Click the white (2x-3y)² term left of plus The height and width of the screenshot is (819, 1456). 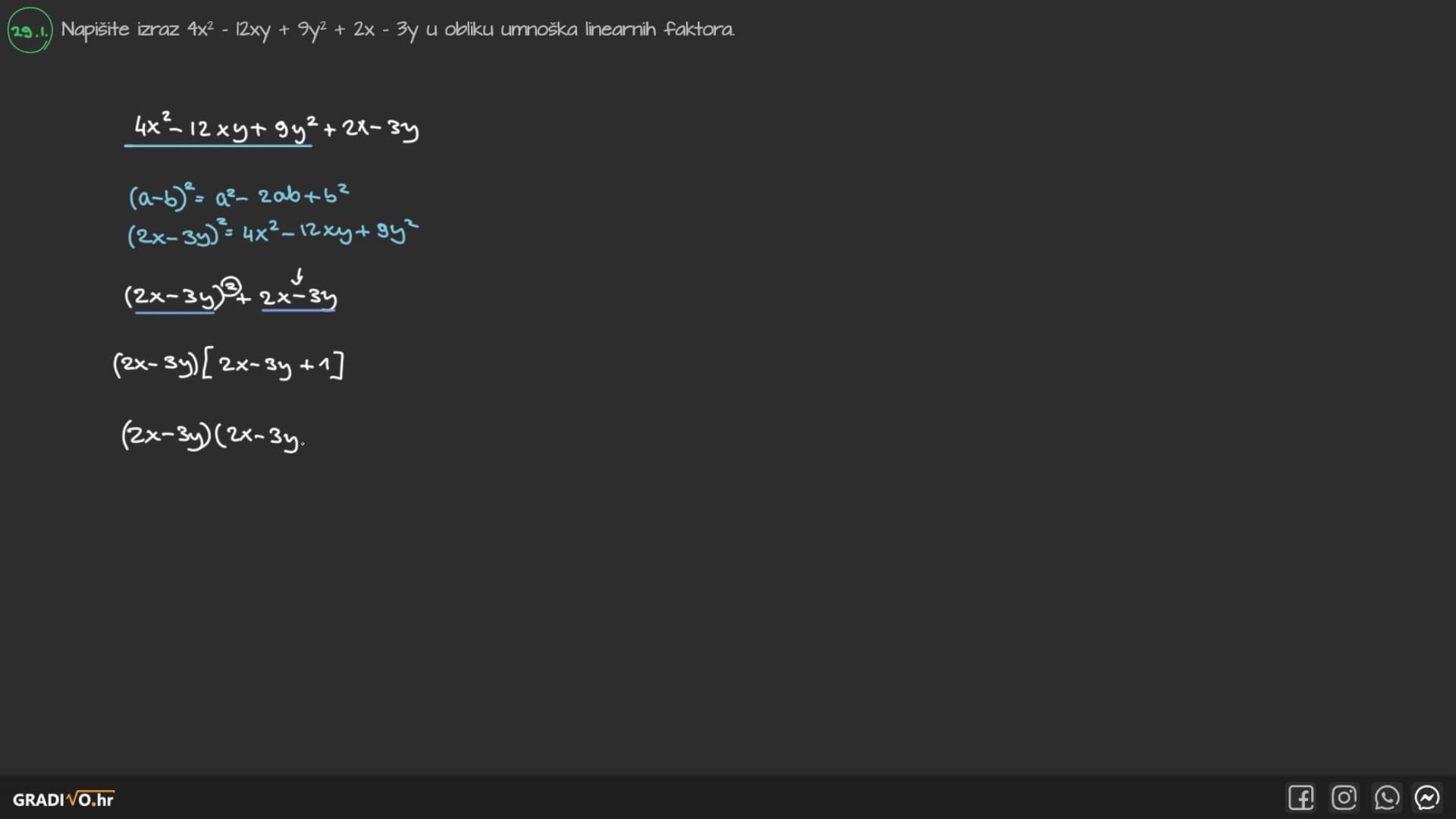point(174,297)
